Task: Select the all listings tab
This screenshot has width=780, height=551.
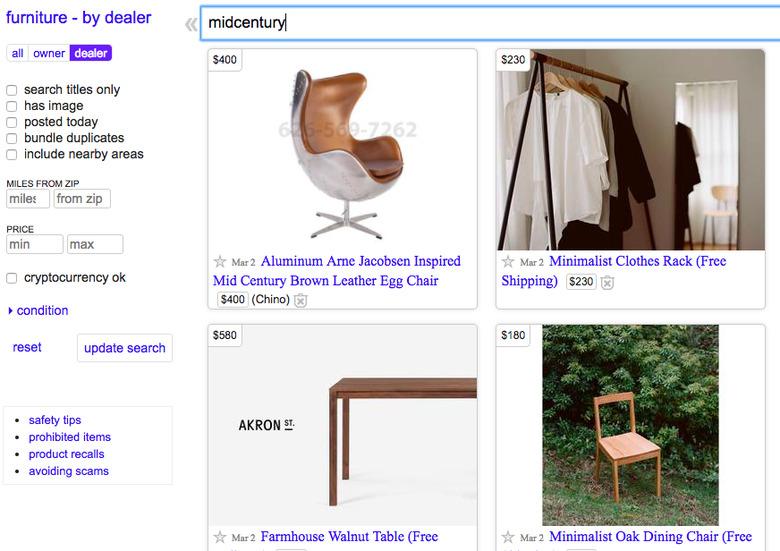Action: [x=18, y=54]
